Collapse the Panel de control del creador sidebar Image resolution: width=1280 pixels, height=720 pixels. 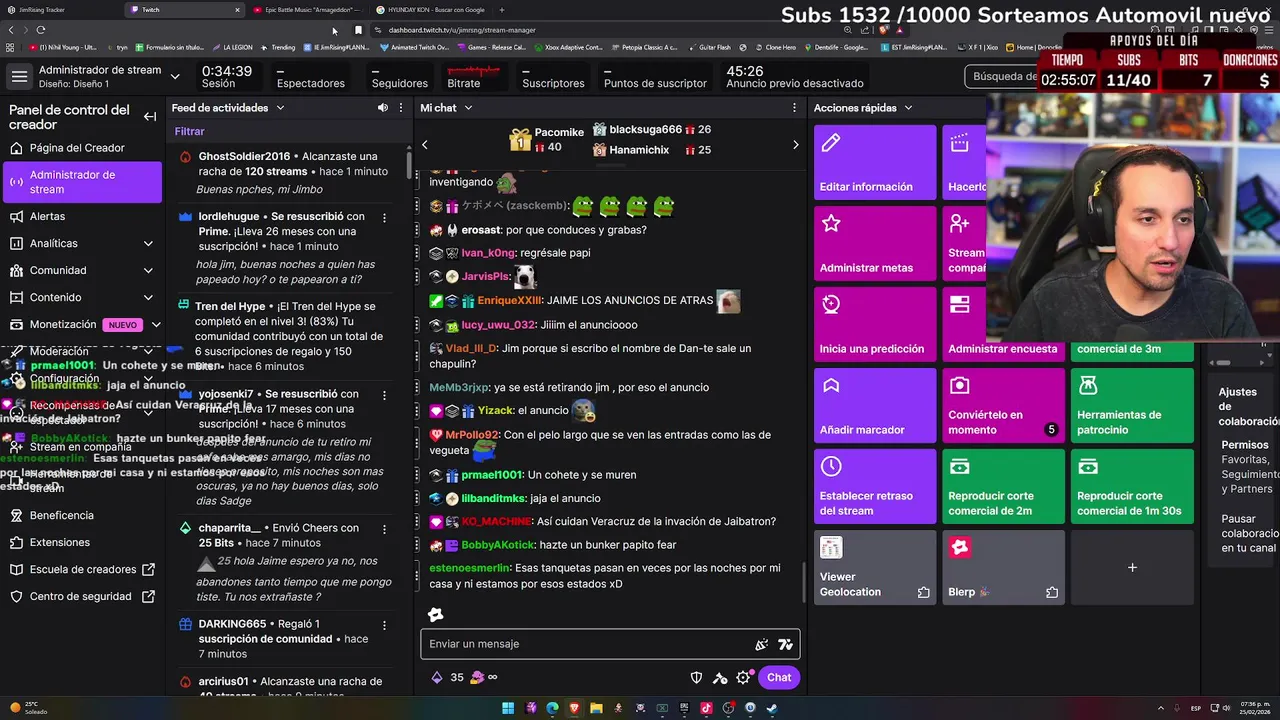pos(150,117)
